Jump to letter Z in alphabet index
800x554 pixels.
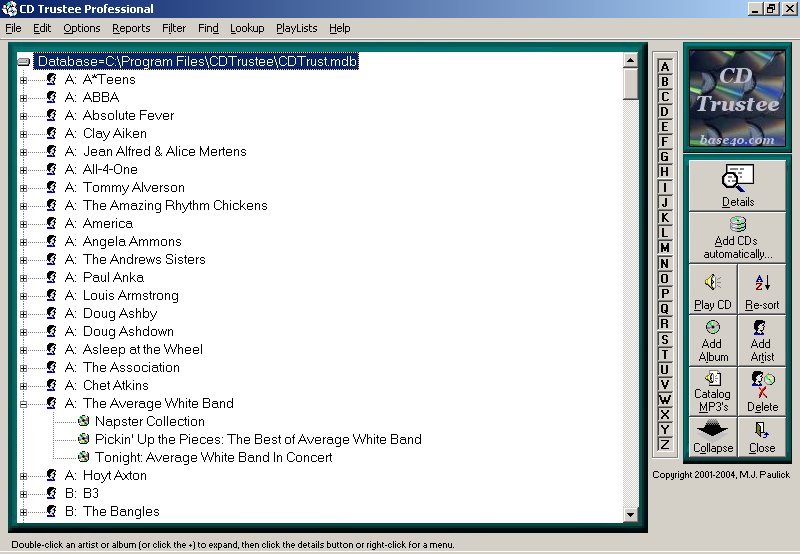664,444
